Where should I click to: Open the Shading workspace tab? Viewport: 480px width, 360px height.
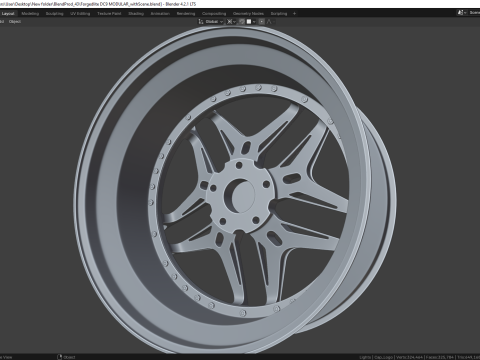[136, 14]
